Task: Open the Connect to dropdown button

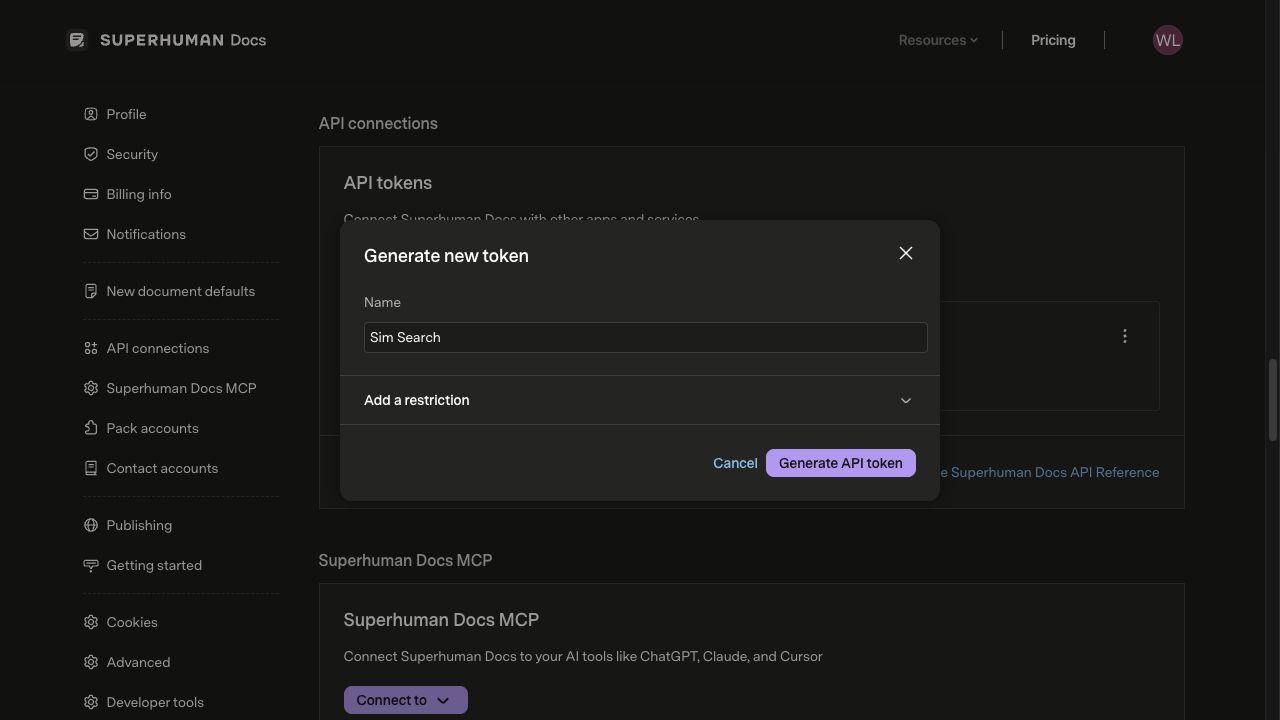Action: [x=405, y=700]
